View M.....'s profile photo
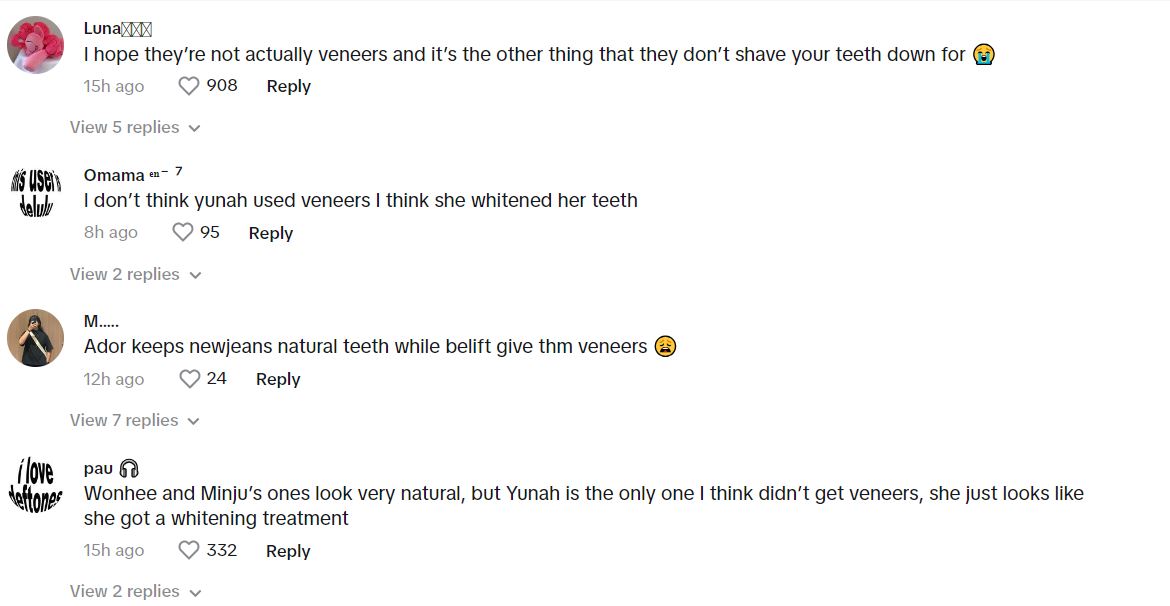This screenshot has height=606, width=1170. 36,338
